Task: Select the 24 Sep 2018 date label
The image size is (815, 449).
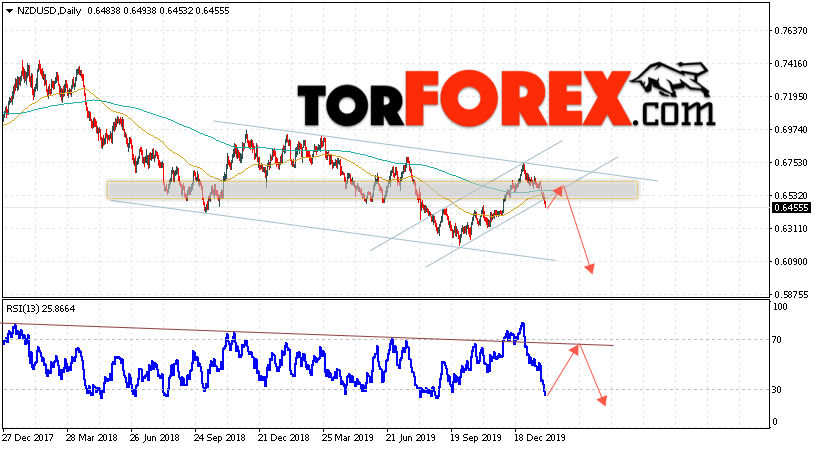Action: click(220, 438)
